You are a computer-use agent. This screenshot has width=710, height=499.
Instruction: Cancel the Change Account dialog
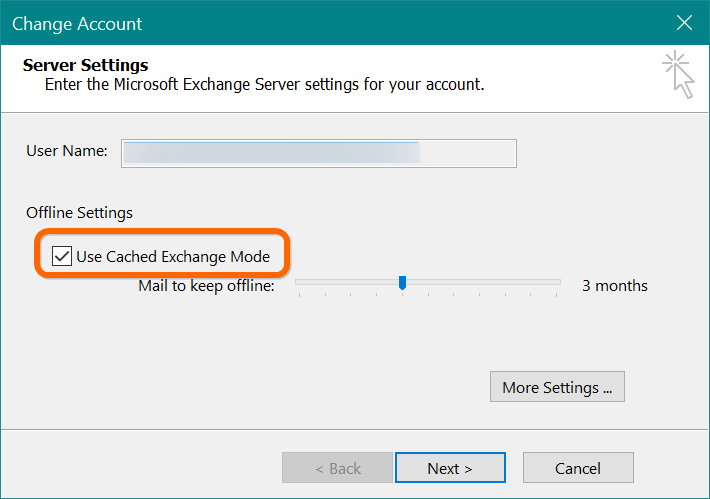577,468
